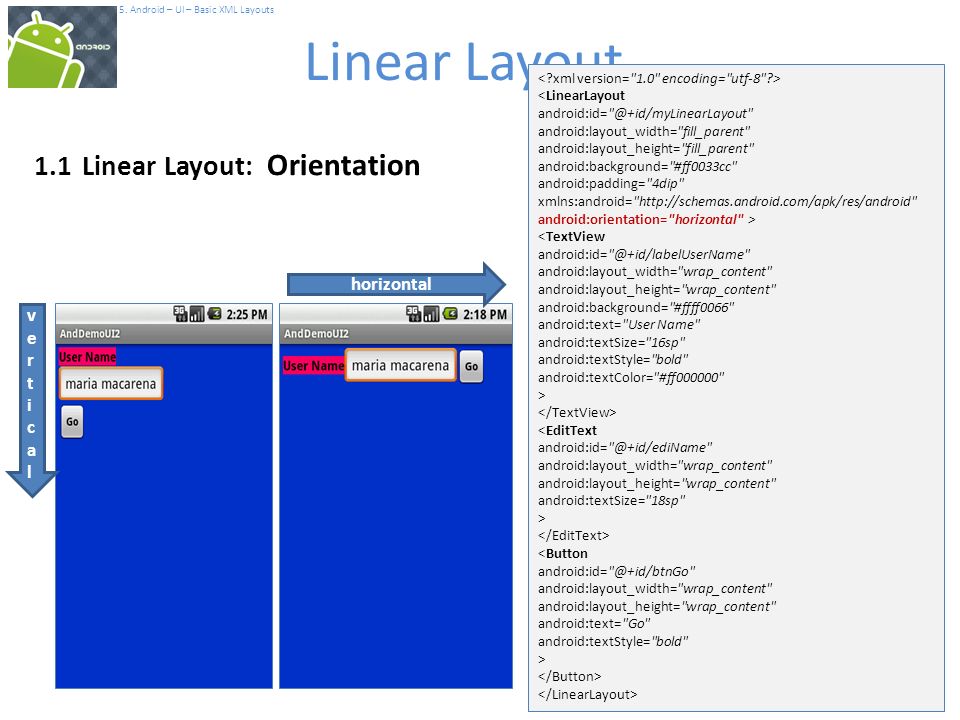Click the android:textSize="16sp" line
The width and height of the screenshot is (960, 720).
(x=612, y=342)
